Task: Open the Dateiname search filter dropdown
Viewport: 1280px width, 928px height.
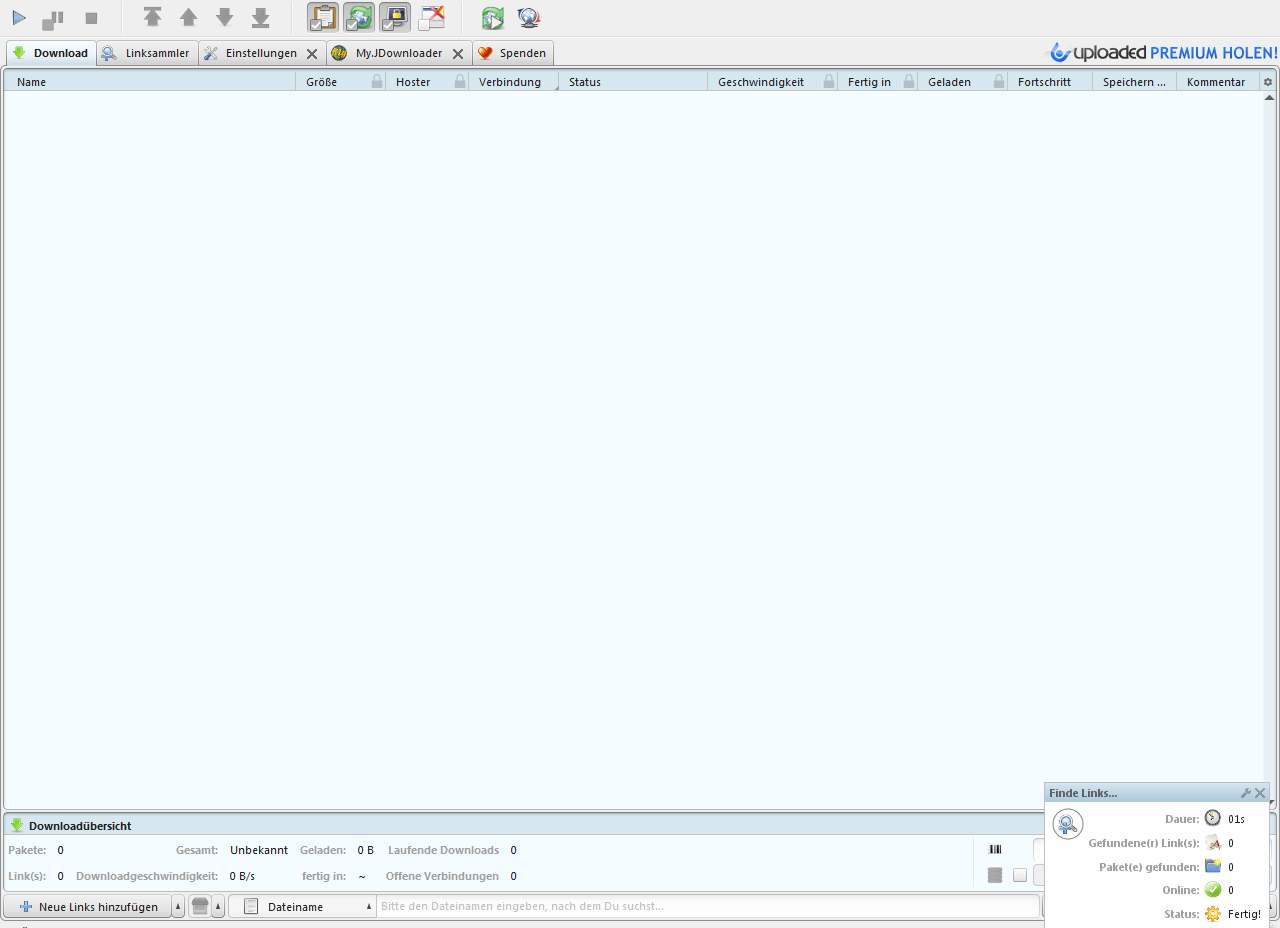Action: tap(308, 907)
